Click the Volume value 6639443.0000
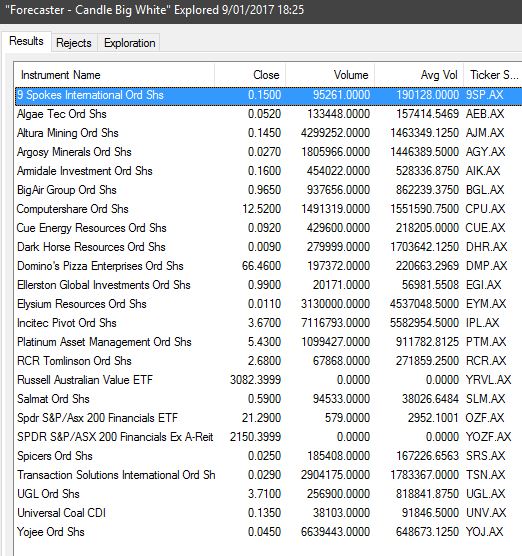 [335, 532]
